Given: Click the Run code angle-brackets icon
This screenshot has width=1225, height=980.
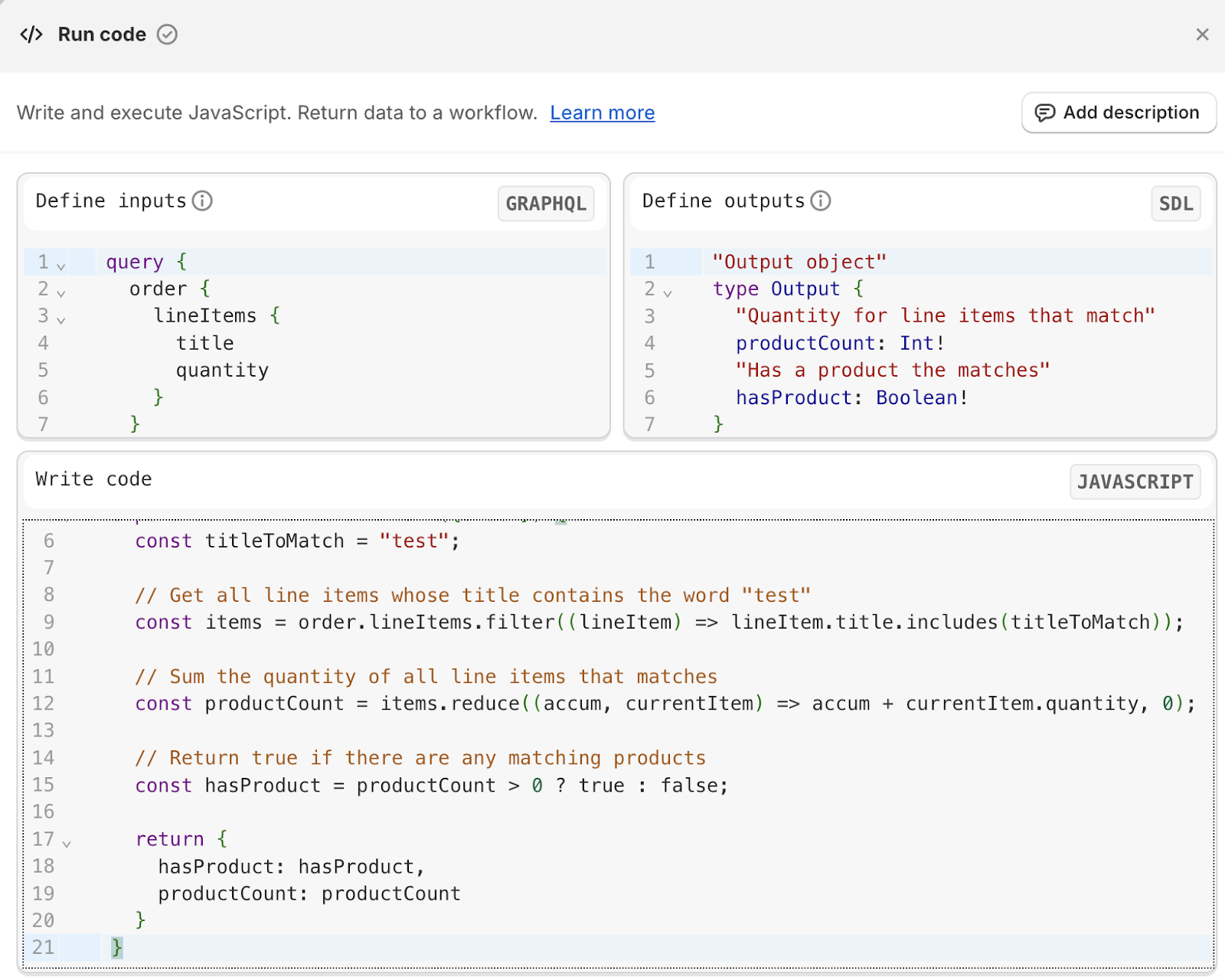Looking at the screenshot, I should tap(31, 34).
